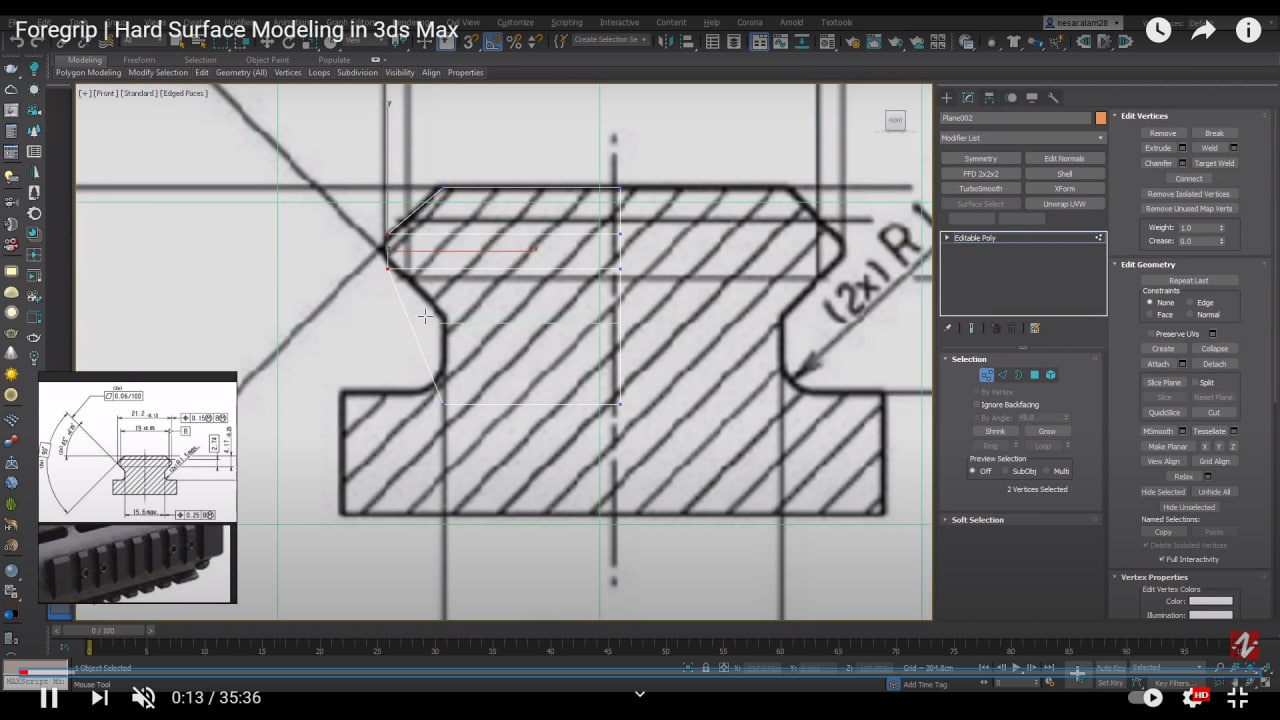This screenshot has width=1280, height=720.
Task: Open Chamfer settings box icon
Action: click(1182, 163)
